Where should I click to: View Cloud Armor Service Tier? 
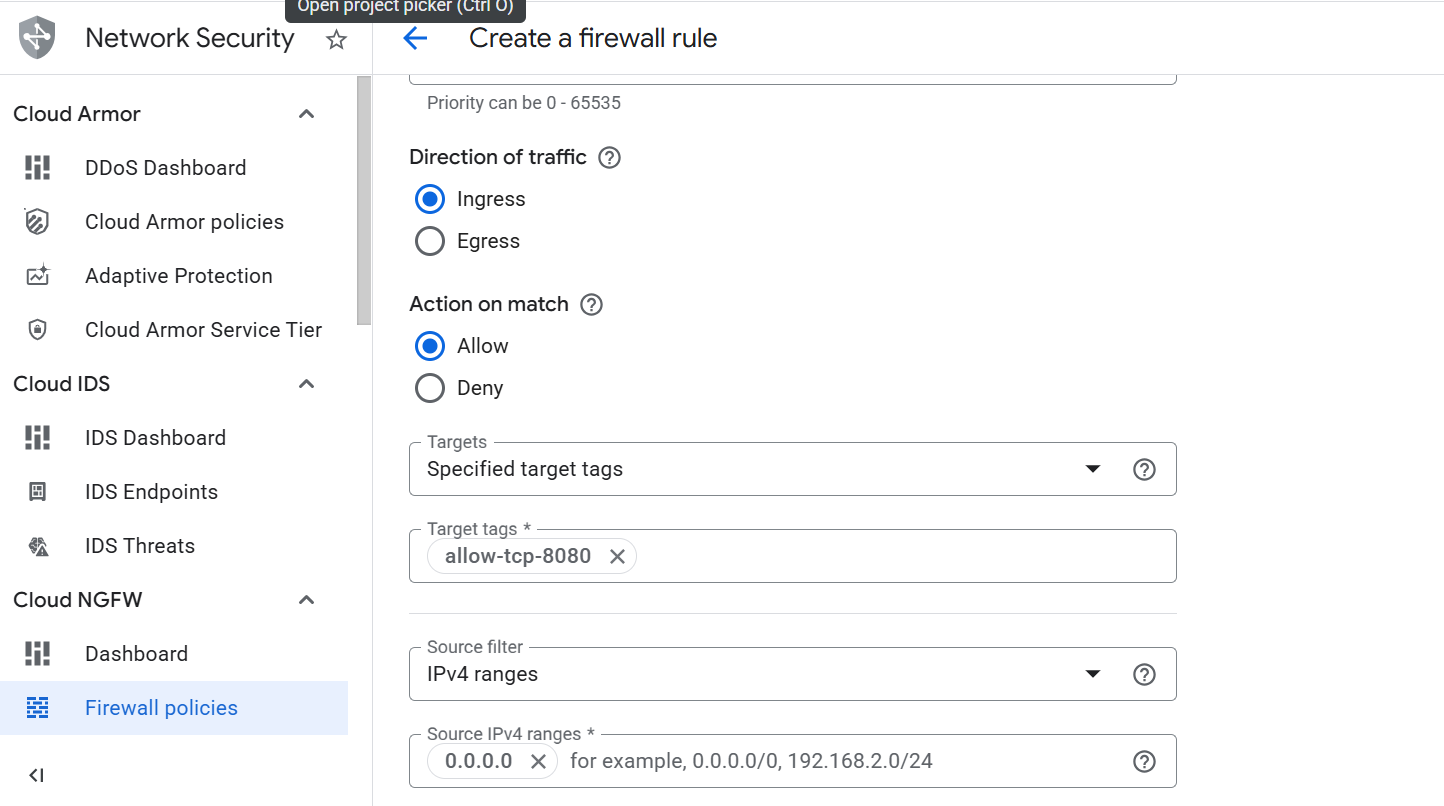point(202,329)
